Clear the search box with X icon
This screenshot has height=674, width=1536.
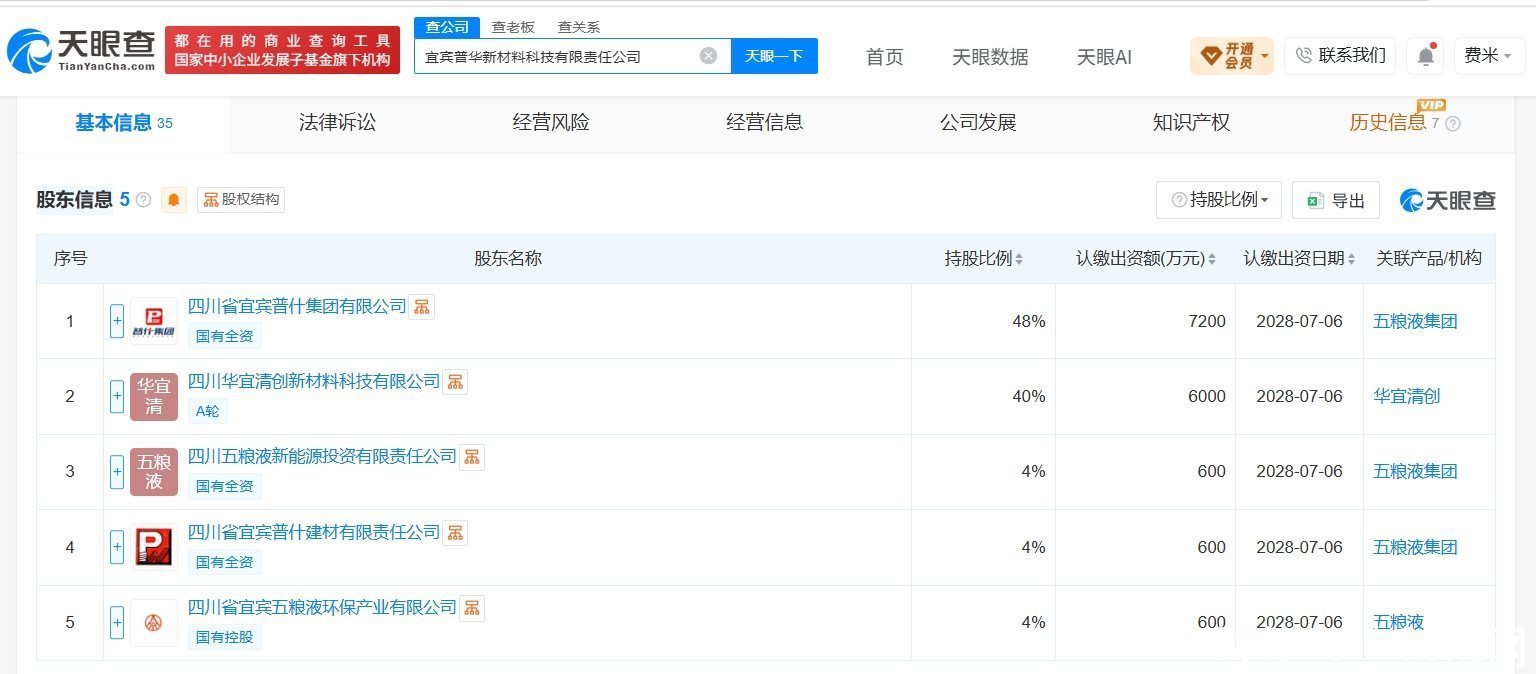pyautogui.click(x=708, y=56)
